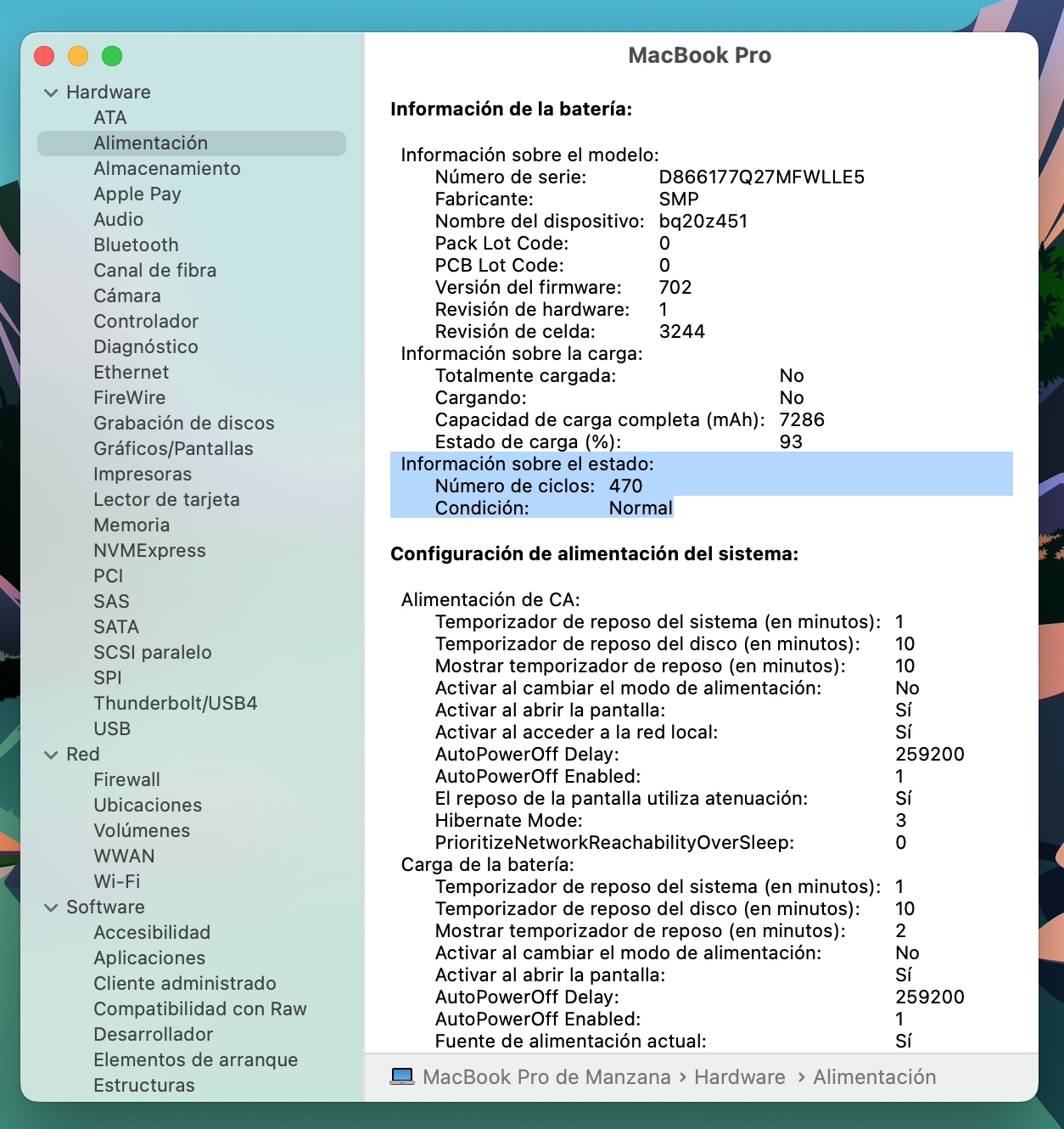The height and width of the screenshot is (1129, 1064).
Task: Click the battery serial number text
Action: click(x=761, y=177)
